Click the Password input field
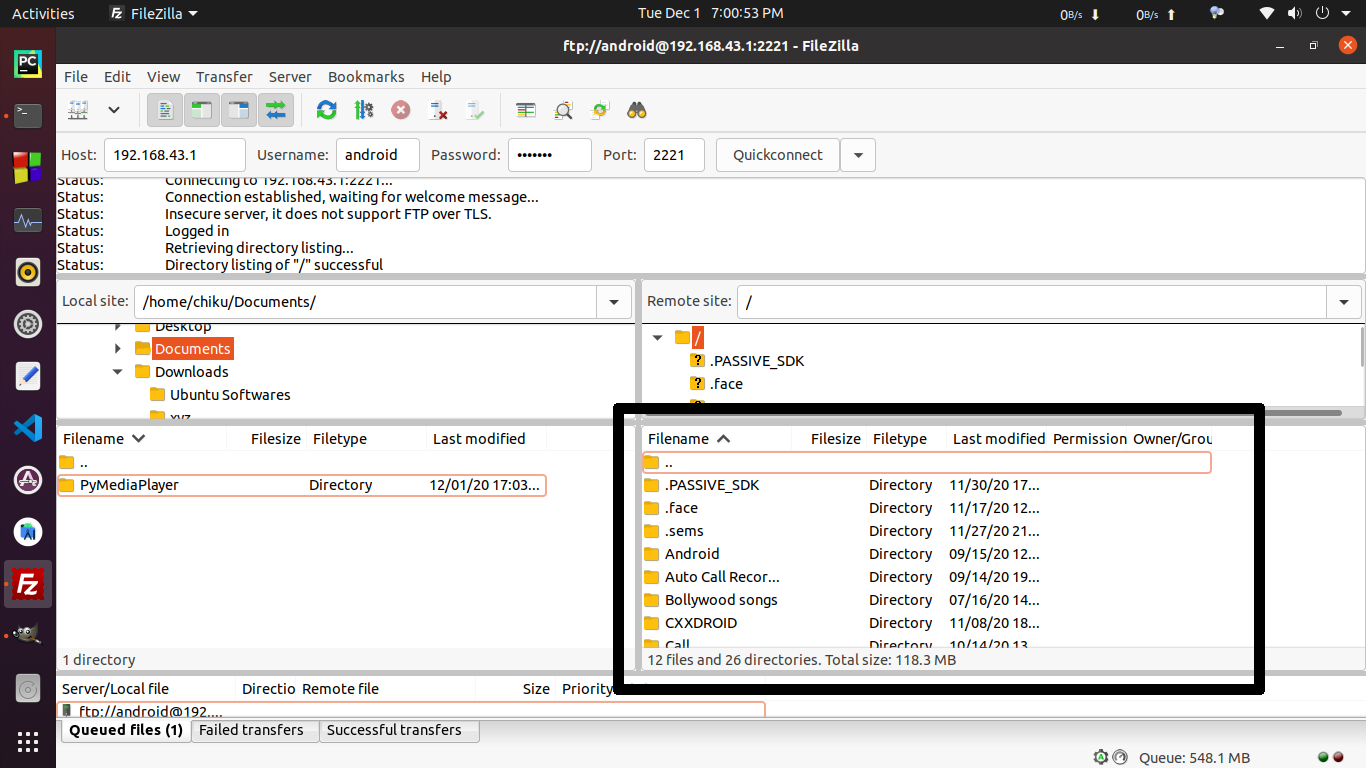Image resolution: width=1366 pixels, height=768 pixels. click(550, 155)
